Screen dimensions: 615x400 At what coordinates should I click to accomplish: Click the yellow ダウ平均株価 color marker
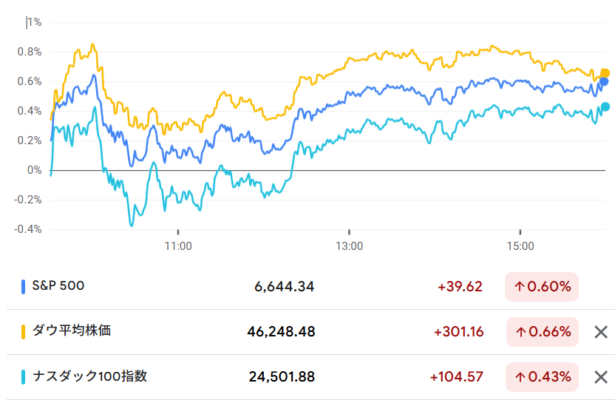[24, 332]
